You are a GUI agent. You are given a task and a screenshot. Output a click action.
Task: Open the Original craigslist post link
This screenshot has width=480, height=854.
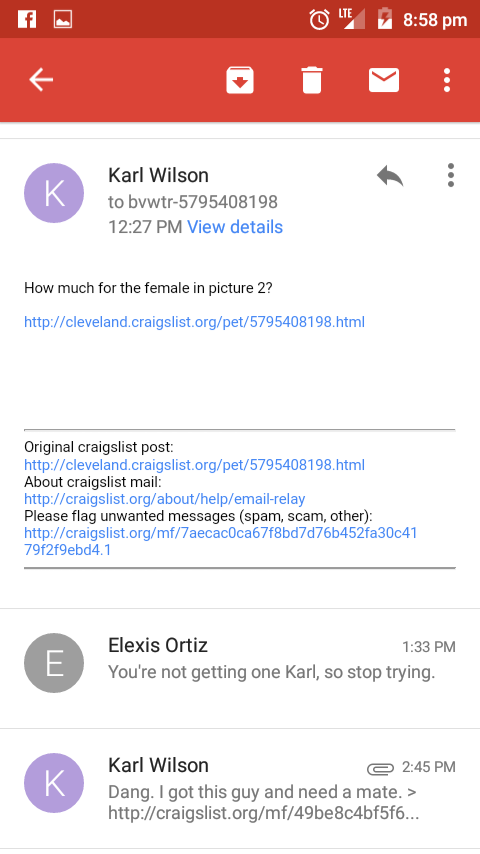pos(195,465)
